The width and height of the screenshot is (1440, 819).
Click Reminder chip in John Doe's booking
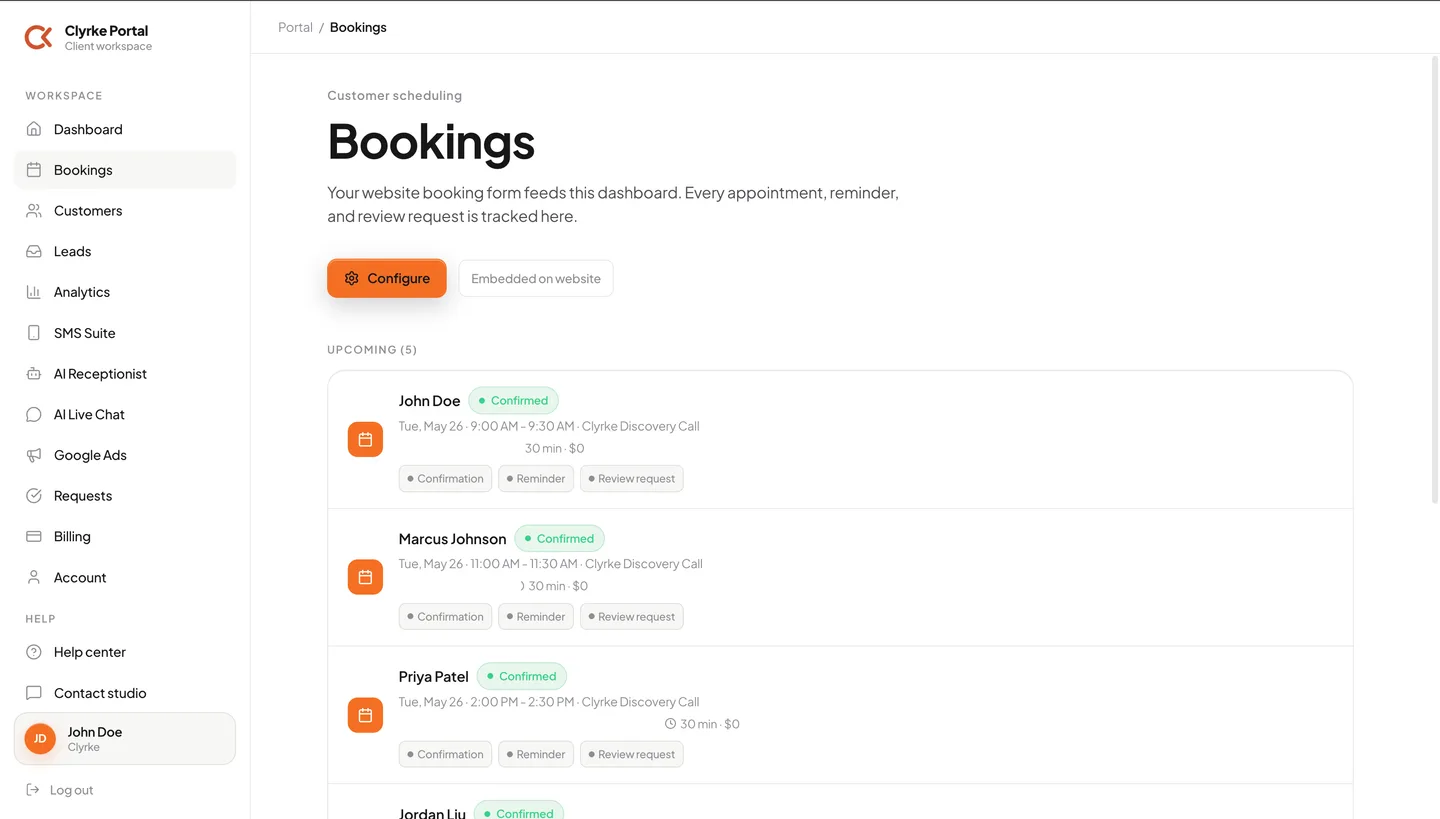[536, 479]
